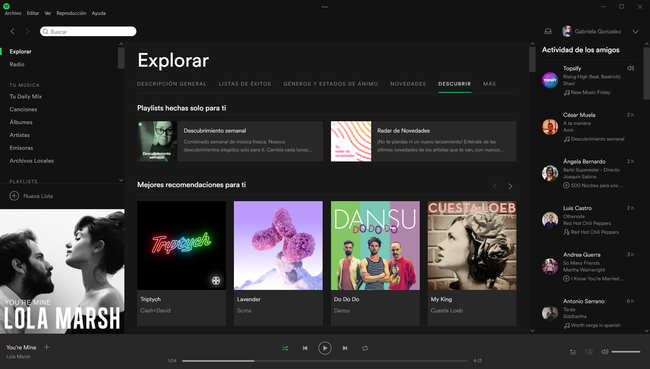Image resolution: width=650 pixels, height=369 pixels.
Task: Open the Editar menu
Action: coord(33,13)
